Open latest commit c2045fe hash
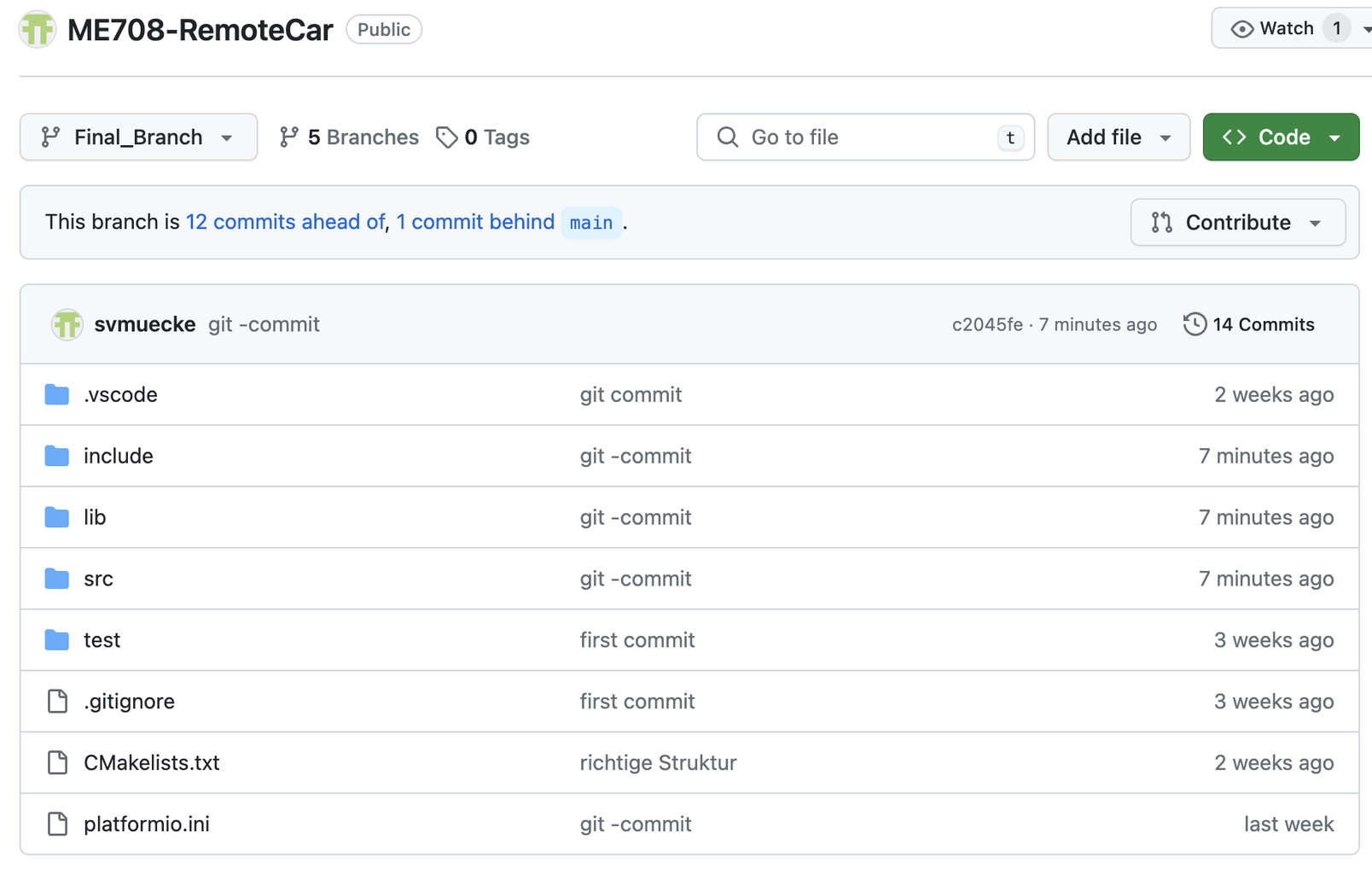 pyautogui.click(x=987, y=324)
